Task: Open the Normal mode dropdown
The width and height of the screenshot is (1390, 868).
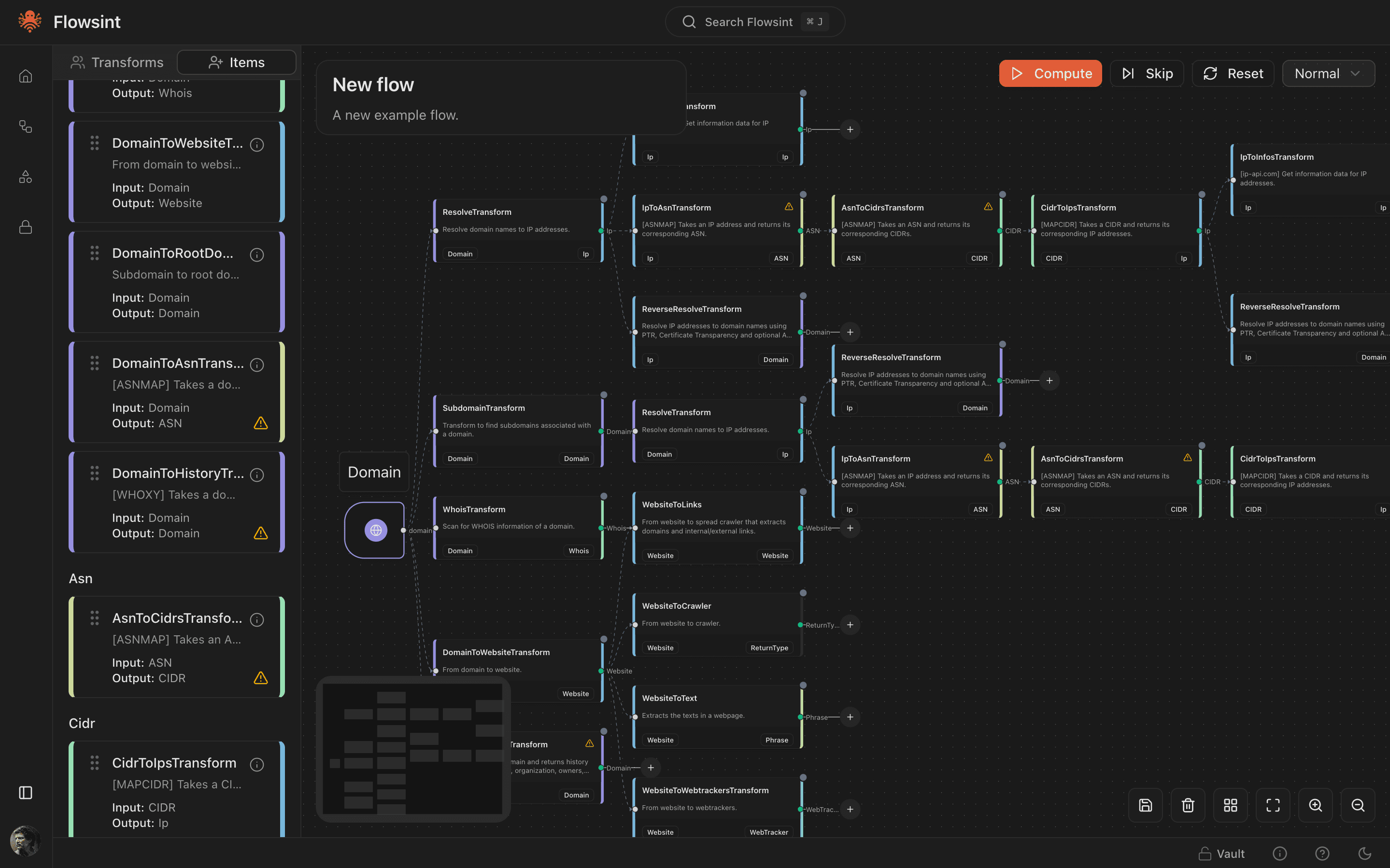Action: [x=1328, y=73]
